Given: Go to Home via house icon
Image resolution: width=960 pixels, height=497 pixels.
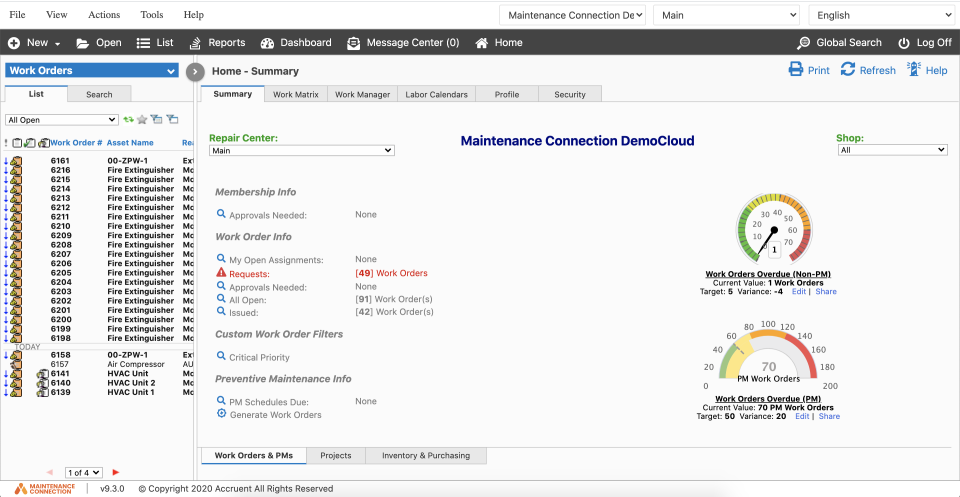Looking at the screenshot, I should point(482,43).
